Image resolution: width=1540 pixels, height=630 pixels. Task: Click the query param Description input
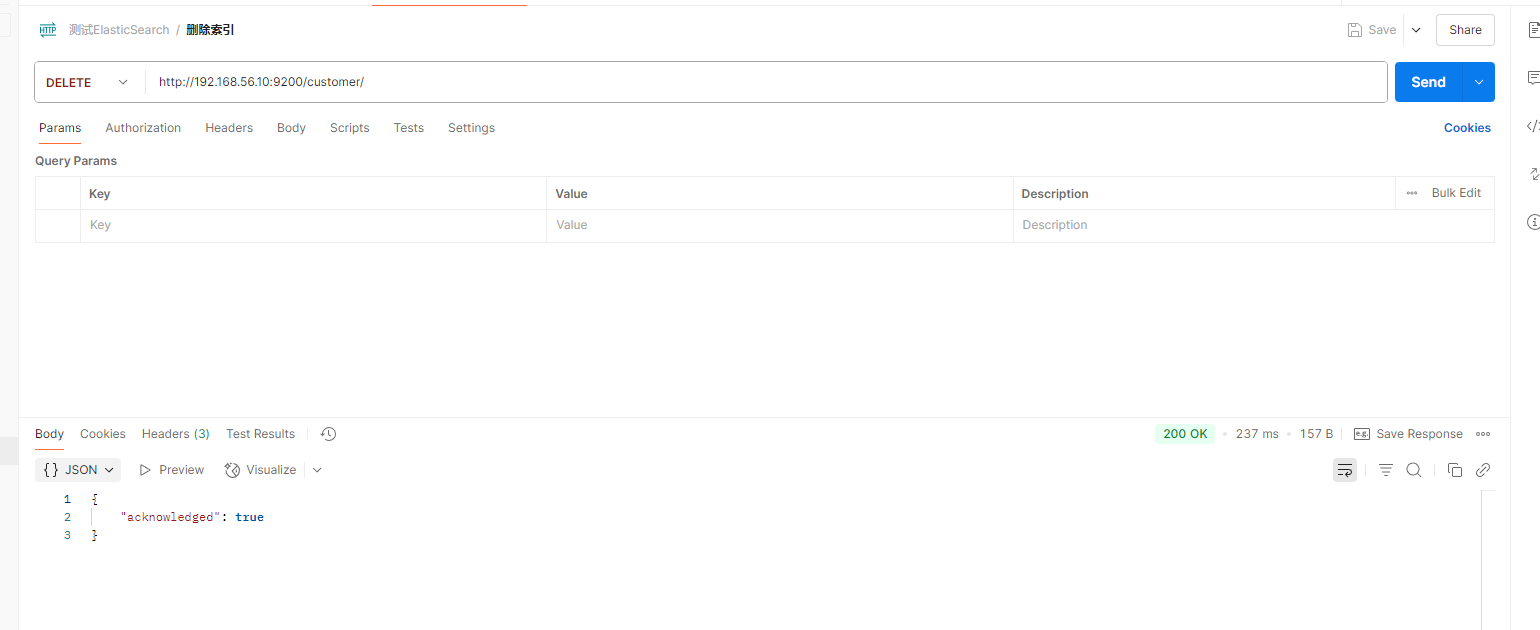1254,225
